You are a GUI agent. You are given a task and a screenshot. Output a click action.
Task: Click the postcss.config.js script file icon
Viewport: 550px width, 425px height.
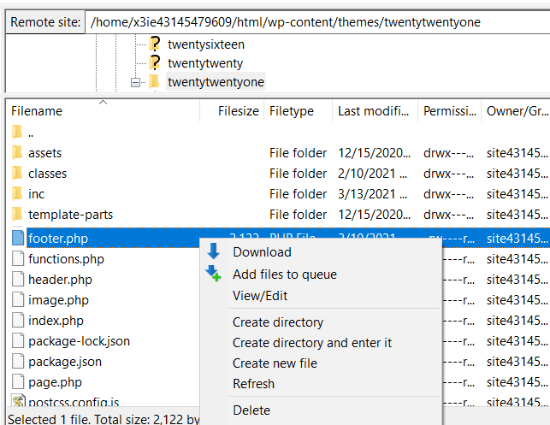tap(18, 401)
